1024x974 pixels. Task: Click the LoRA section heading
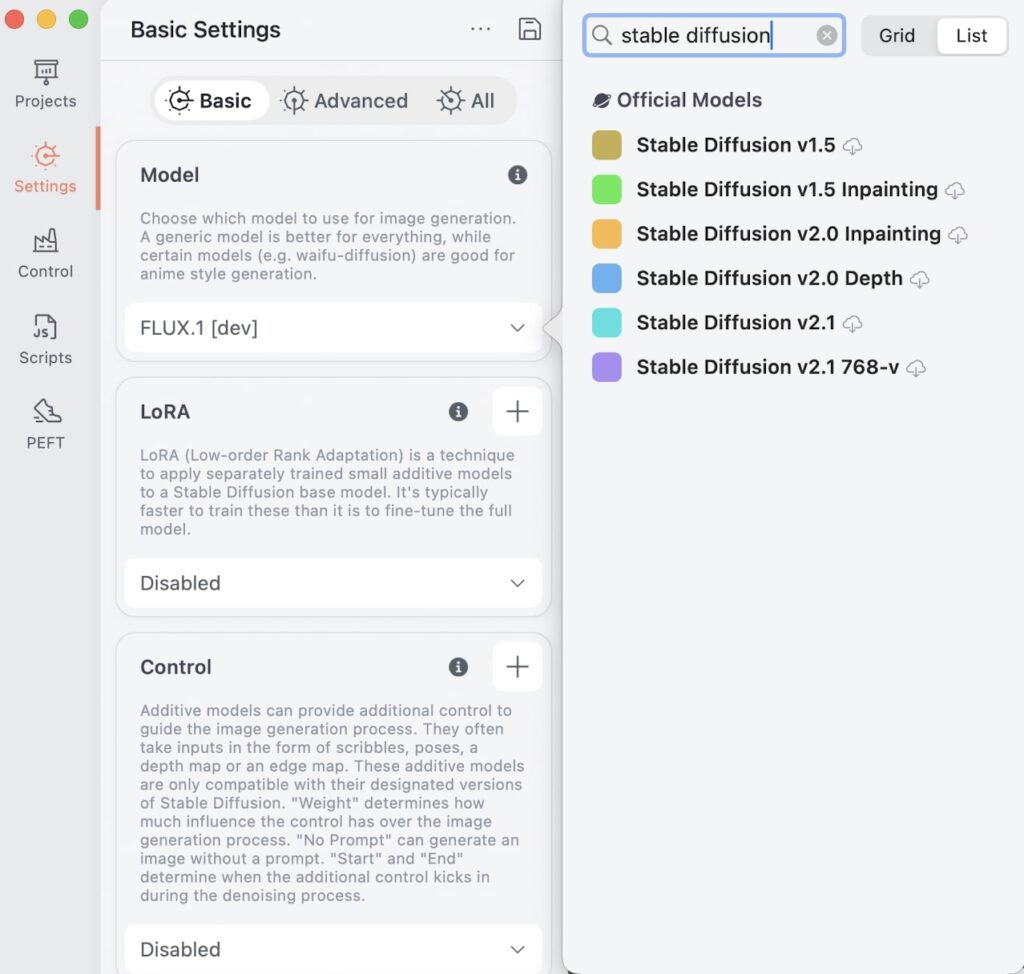tap(165, 412)
